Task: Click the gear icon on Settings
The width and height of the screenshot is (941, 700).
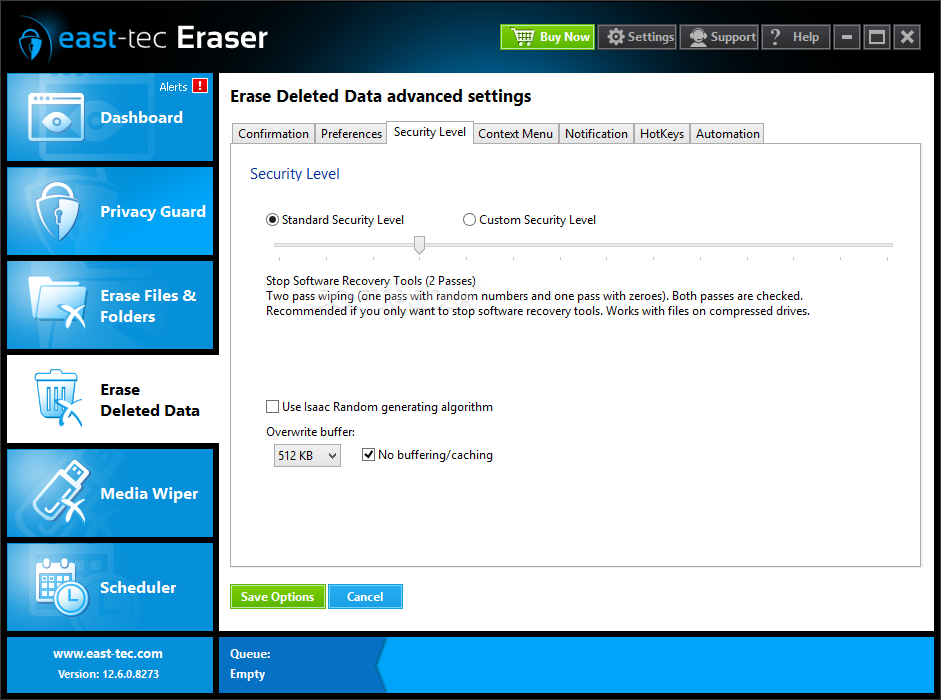Action: pos(616,37)
